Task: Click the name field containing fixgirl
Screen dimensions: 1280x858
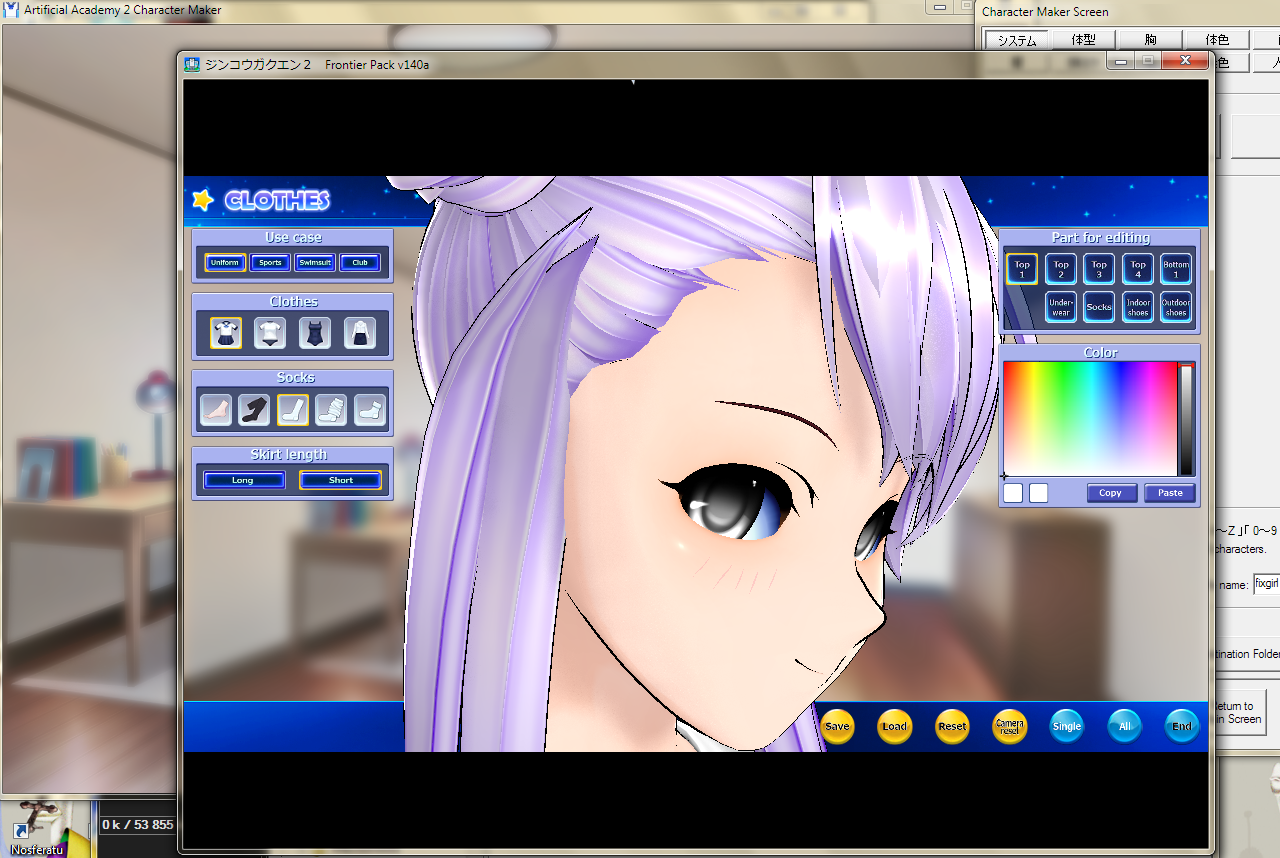Action: 1266,583
